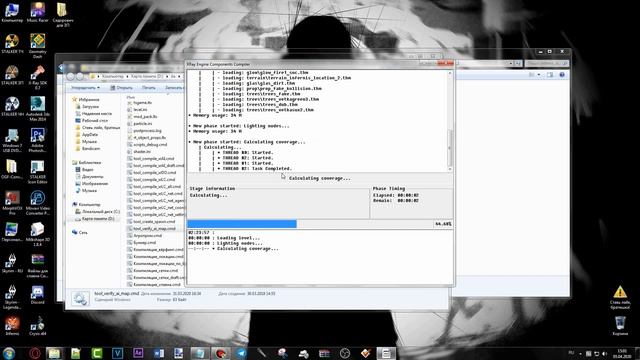The width and height of the screenshot is (640, 360).
Task: Launch the X-Ray SDK 0.7 shortcut
Action: click(38, 78)
